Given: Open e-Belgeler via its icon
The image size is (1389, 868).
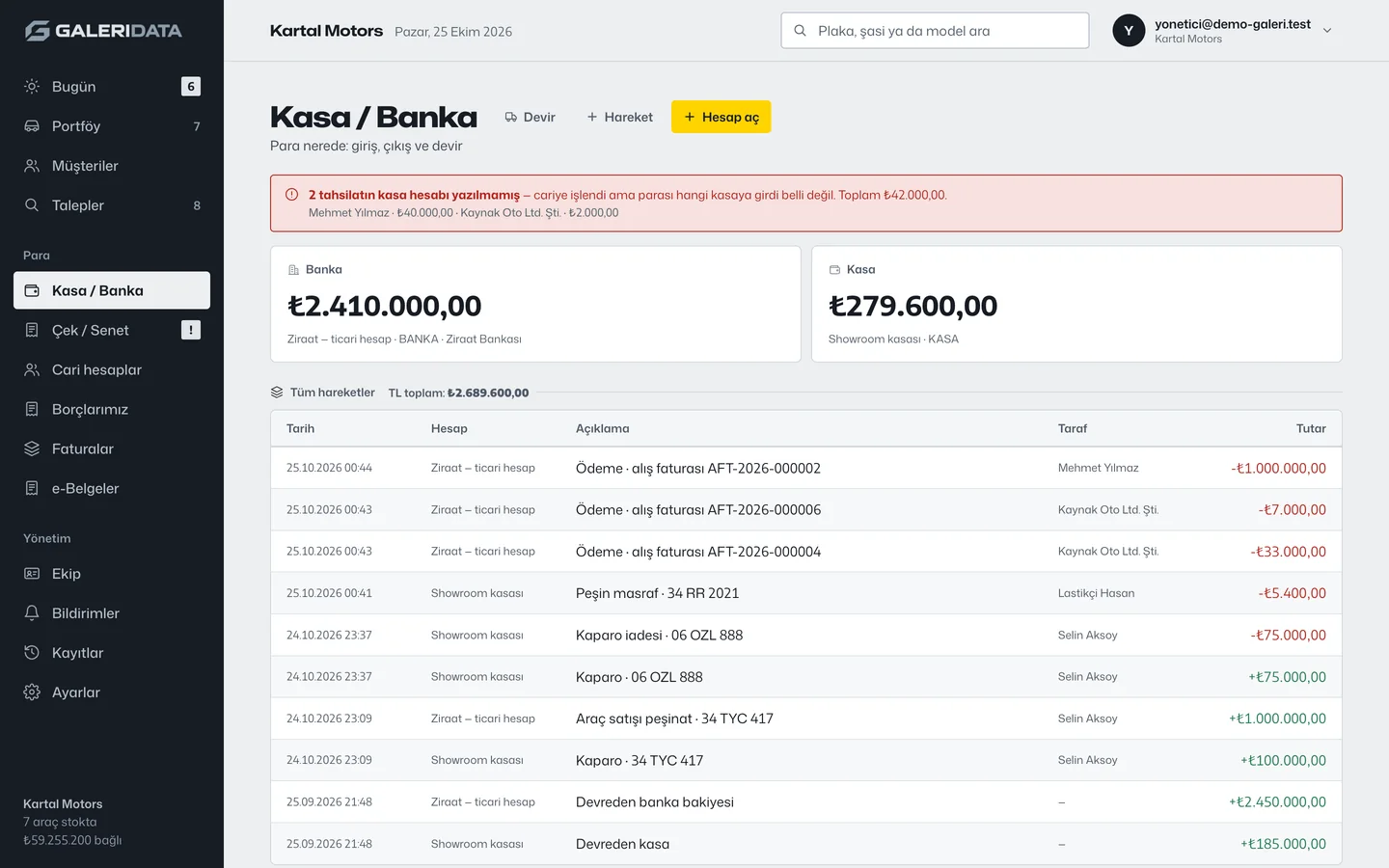Looking at the screenshot, I should [32, 488].
